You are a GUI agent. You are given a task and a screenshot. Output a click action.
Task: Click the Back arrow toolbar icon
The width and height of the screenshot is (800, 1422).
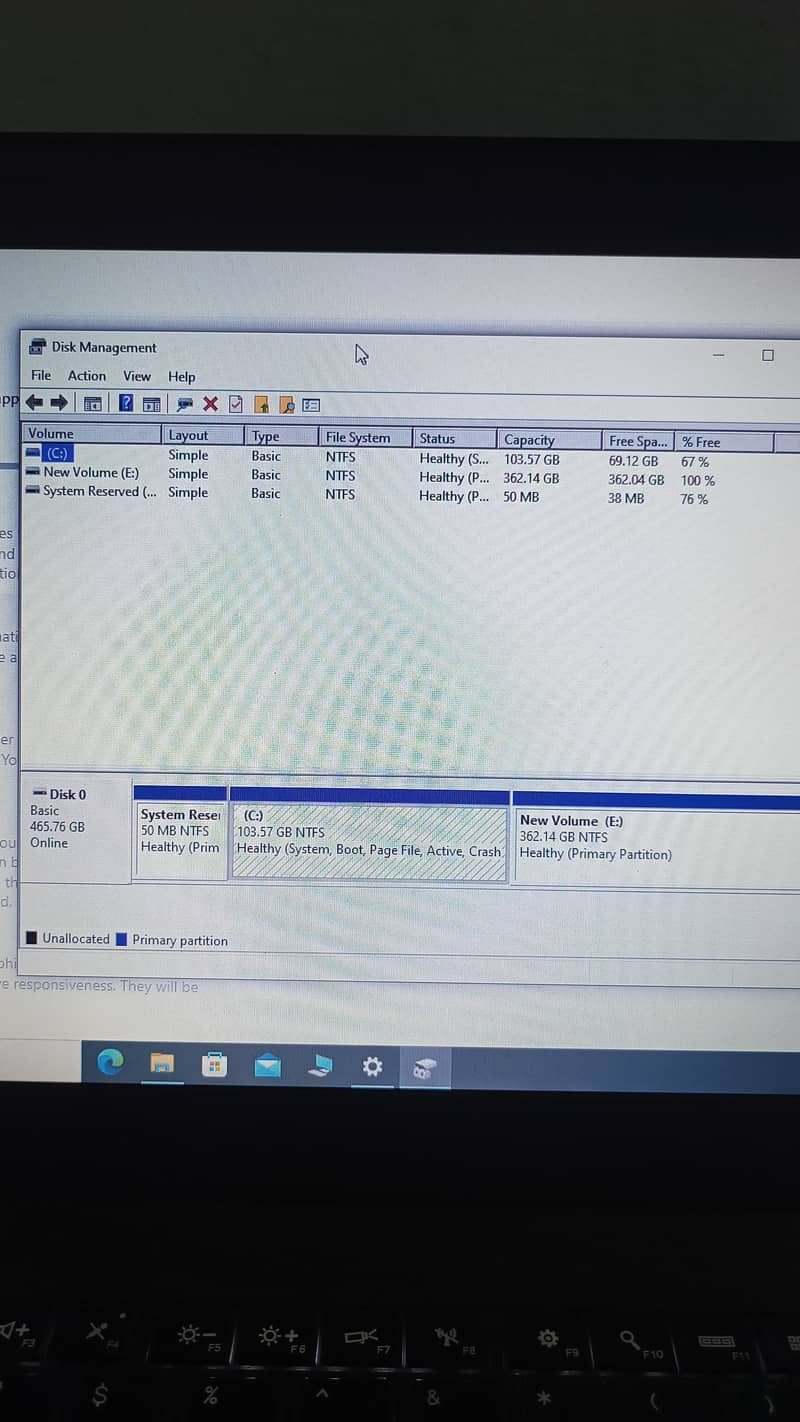pos(34,403)
